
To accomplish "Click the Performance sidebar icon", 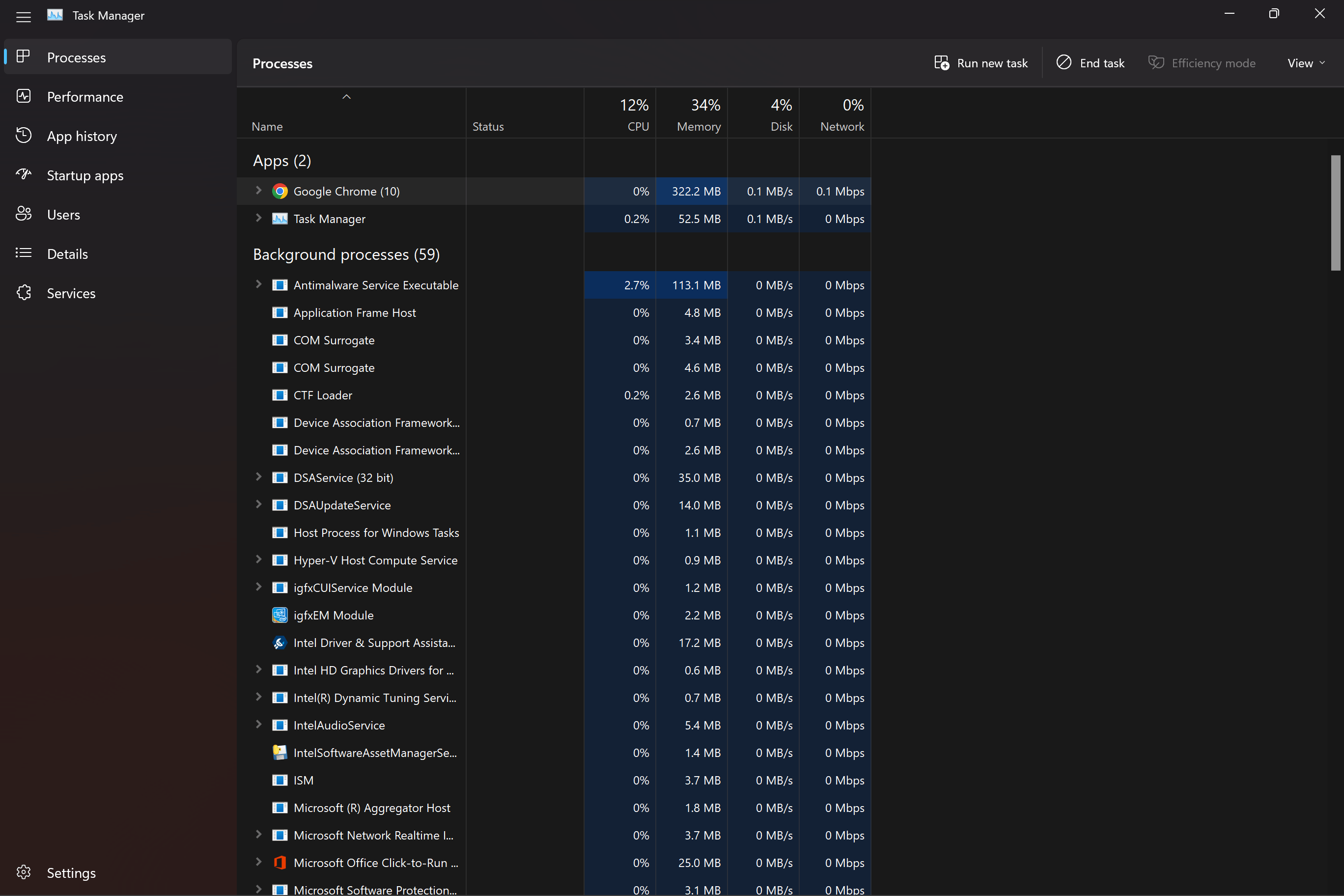I will click(24, 97).
